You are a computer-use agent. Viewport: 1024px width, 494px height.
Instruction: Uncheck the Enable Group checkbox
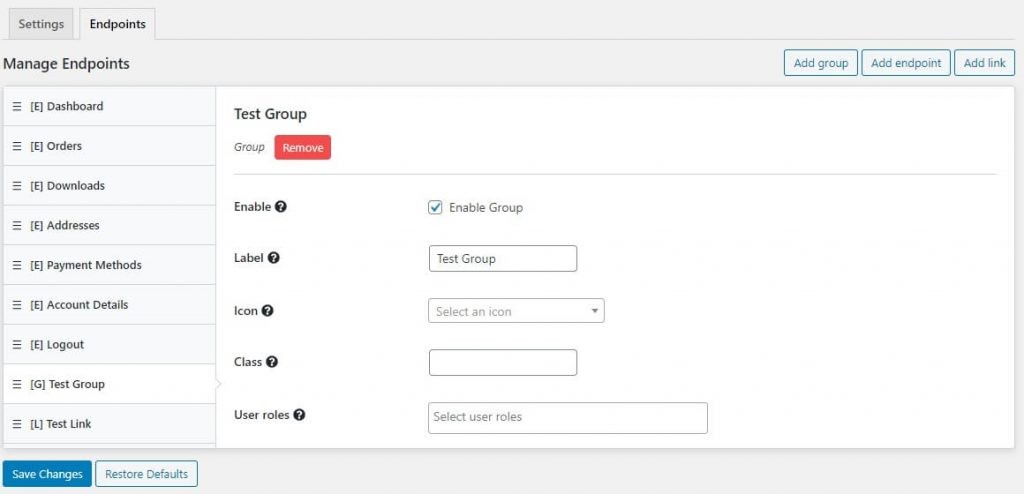click(x=435, y=208)
